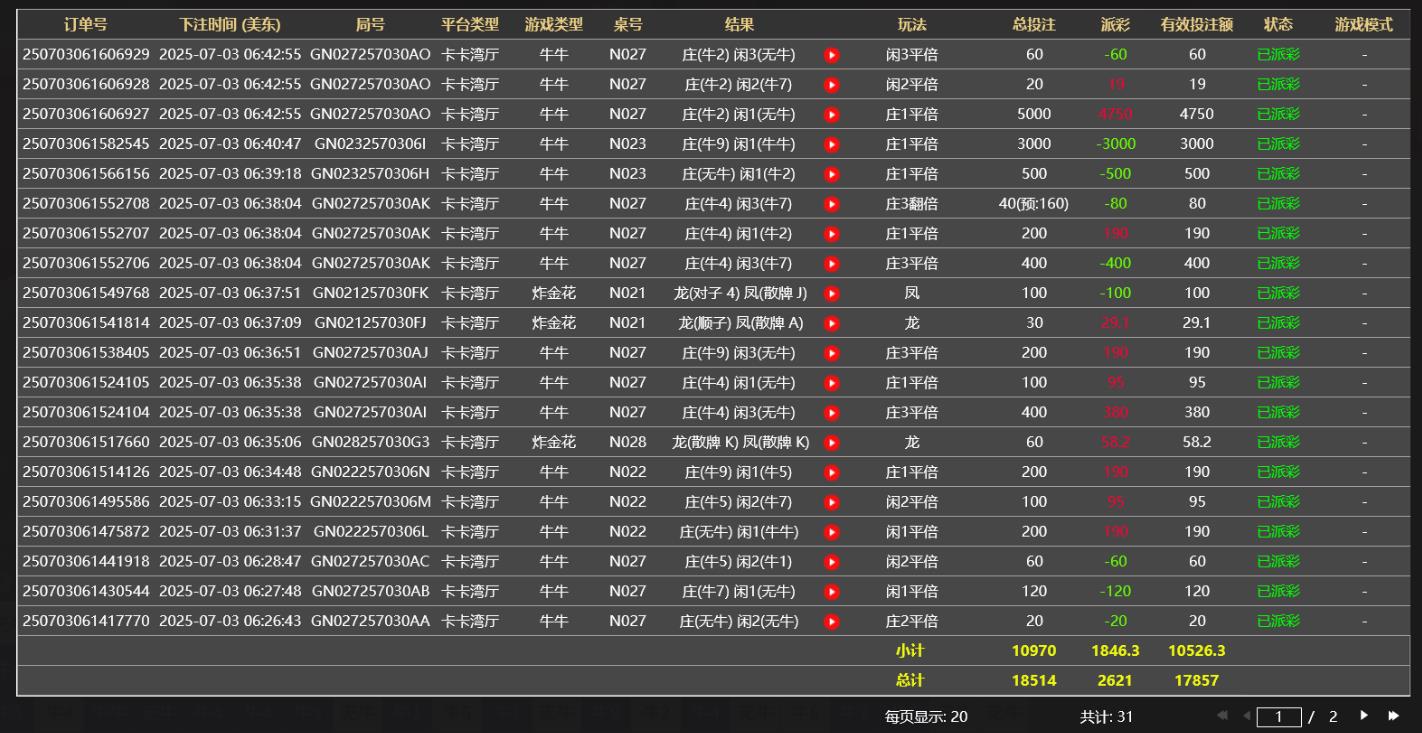Image resolution: width=1422 pixels, height=733 pixels.
Task: Jump to first page double arrow
Action: click(x=1223, y=716)
